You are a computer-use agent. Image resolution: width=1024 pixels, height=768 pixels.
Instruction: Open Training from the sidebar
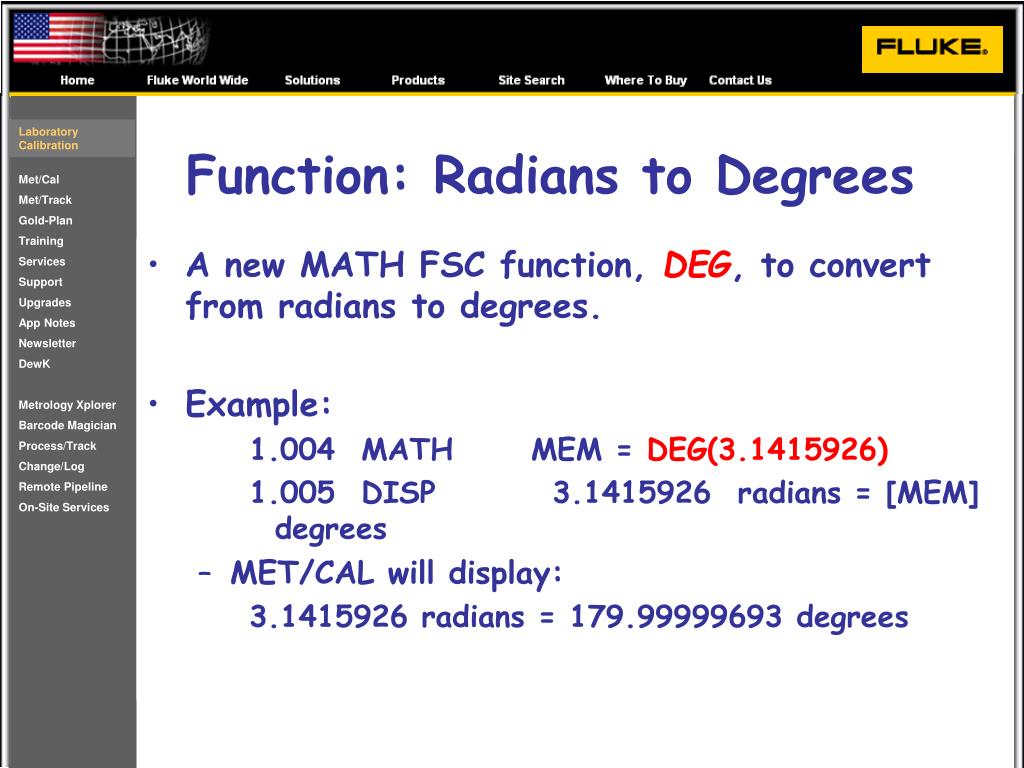(x=41, y=241)
